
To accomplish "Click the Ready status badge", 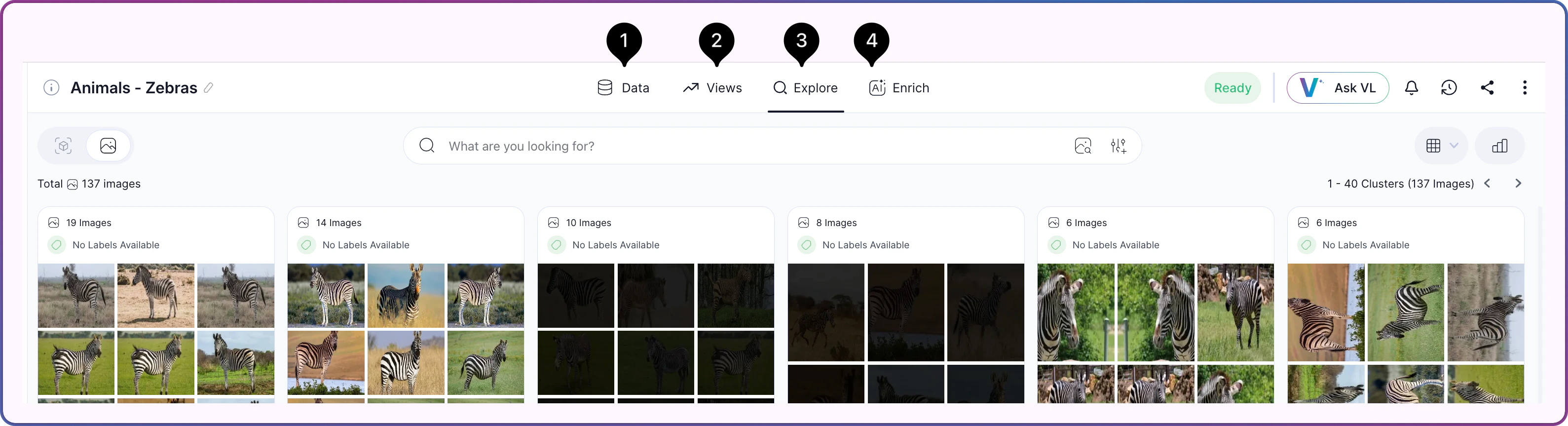I will click(1232, 88).
